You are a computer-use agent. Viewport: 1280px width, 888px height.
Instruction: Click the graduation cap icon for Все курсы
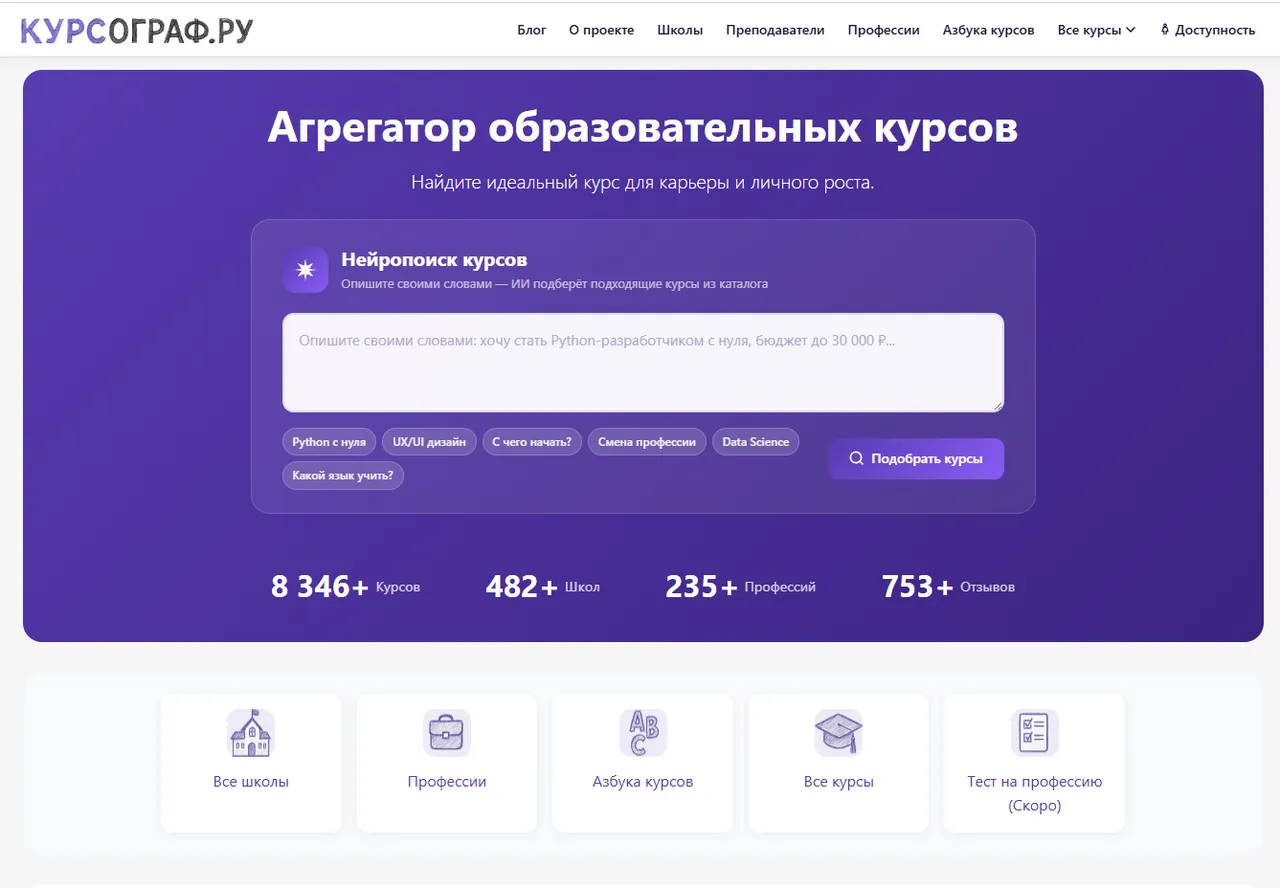point(839,733)
